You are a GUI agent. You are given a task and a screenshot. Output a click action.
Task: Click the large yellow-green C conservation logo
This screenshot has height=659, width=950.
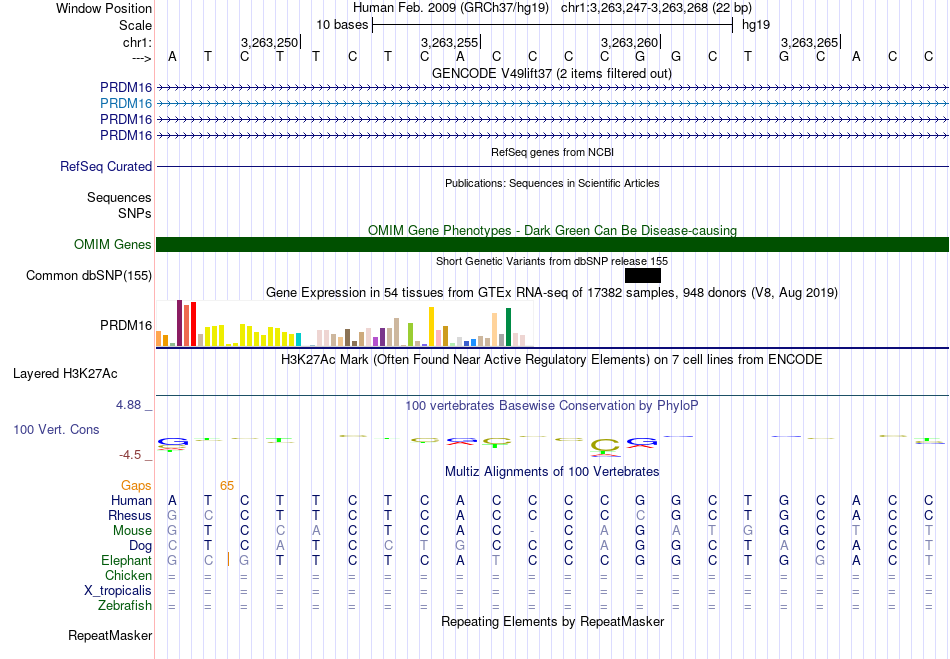click(x=605, y=447)
